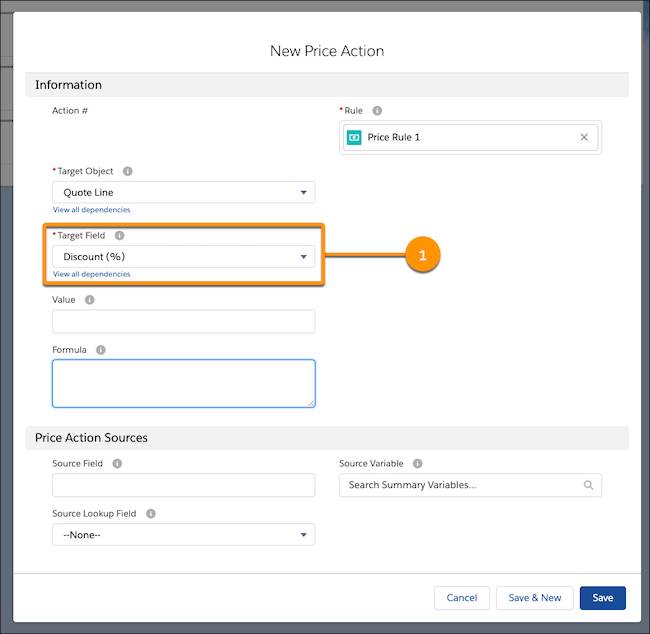
Task: Clear the Price Rule 1 selection
Action: coord(584,137)
